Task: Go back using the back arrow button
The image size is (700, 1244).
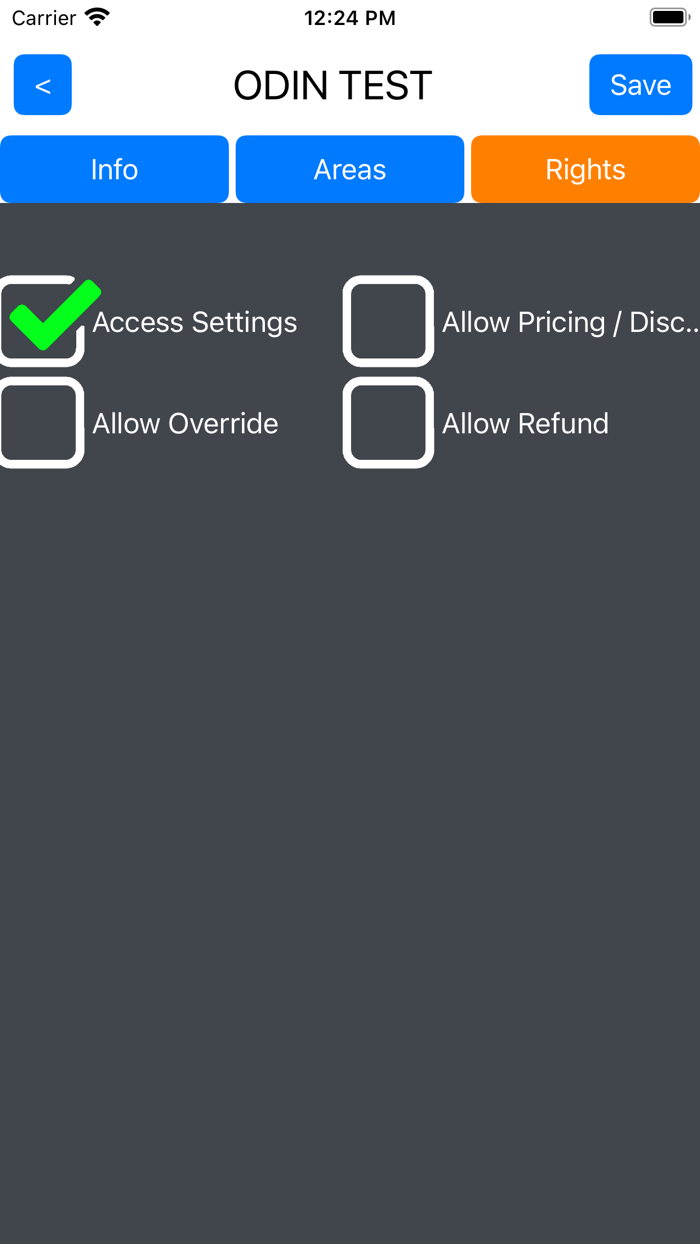Action: tap(42, 85)
